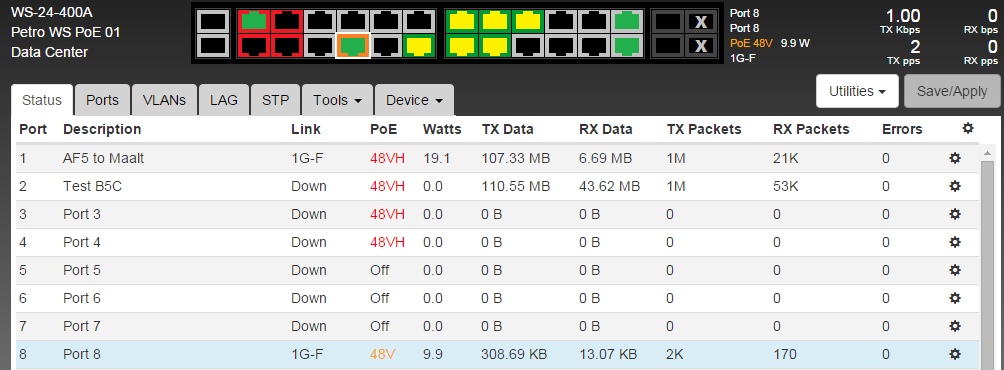Click the WS-24-400A model label
Screen dimensions: 1004x370
coord(51,13)
